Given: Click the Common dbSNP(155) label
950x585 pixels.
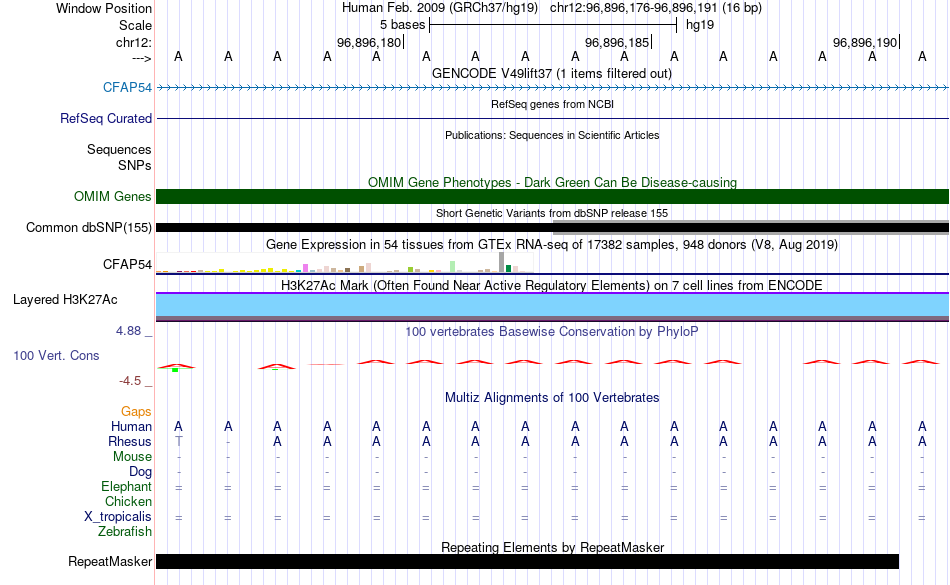Looking at the screenshot, I should (88, 227).
